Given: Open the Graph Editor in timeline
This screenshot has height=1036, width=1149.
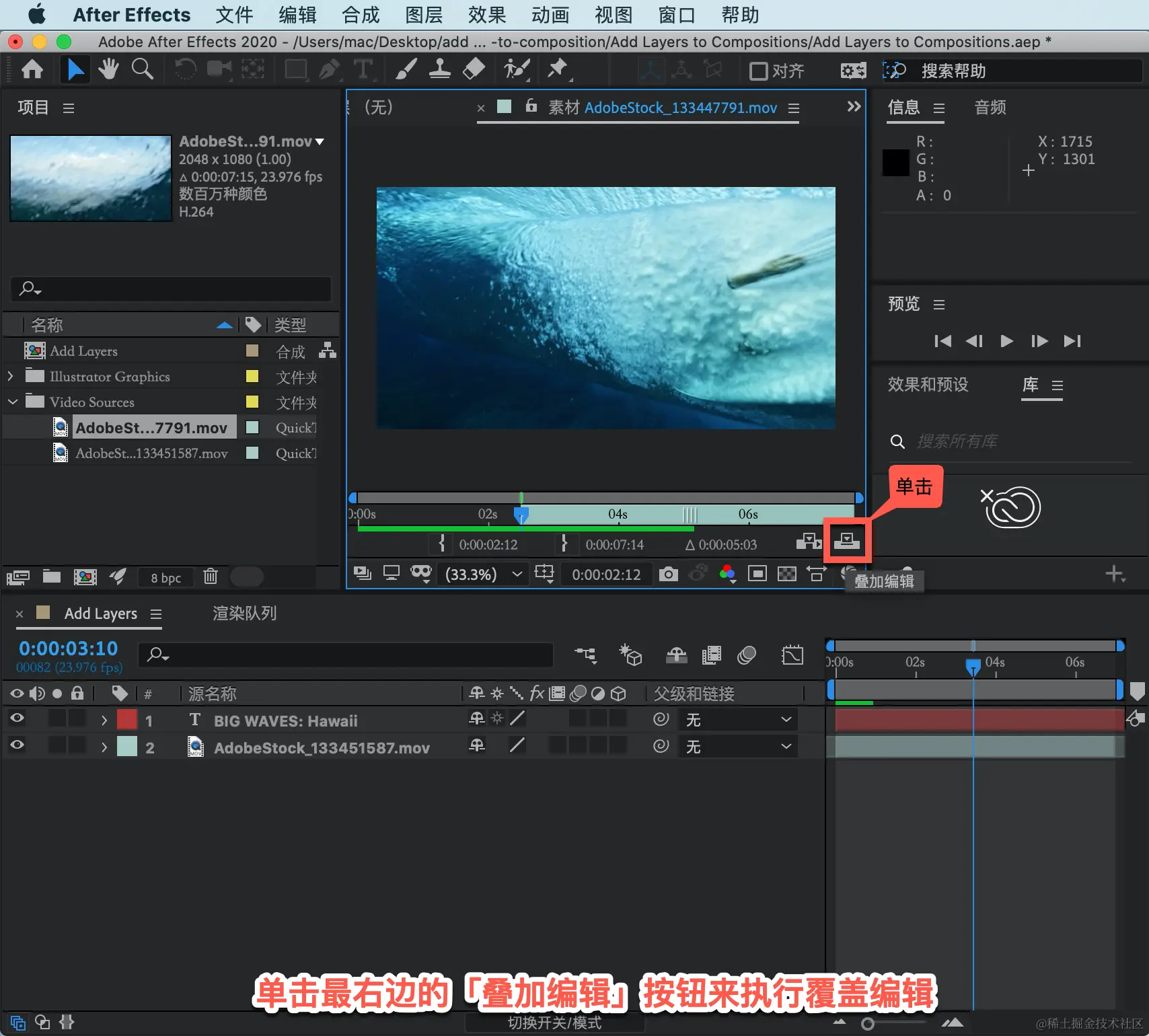Looking at the screenshot, I should click(792, 655).
